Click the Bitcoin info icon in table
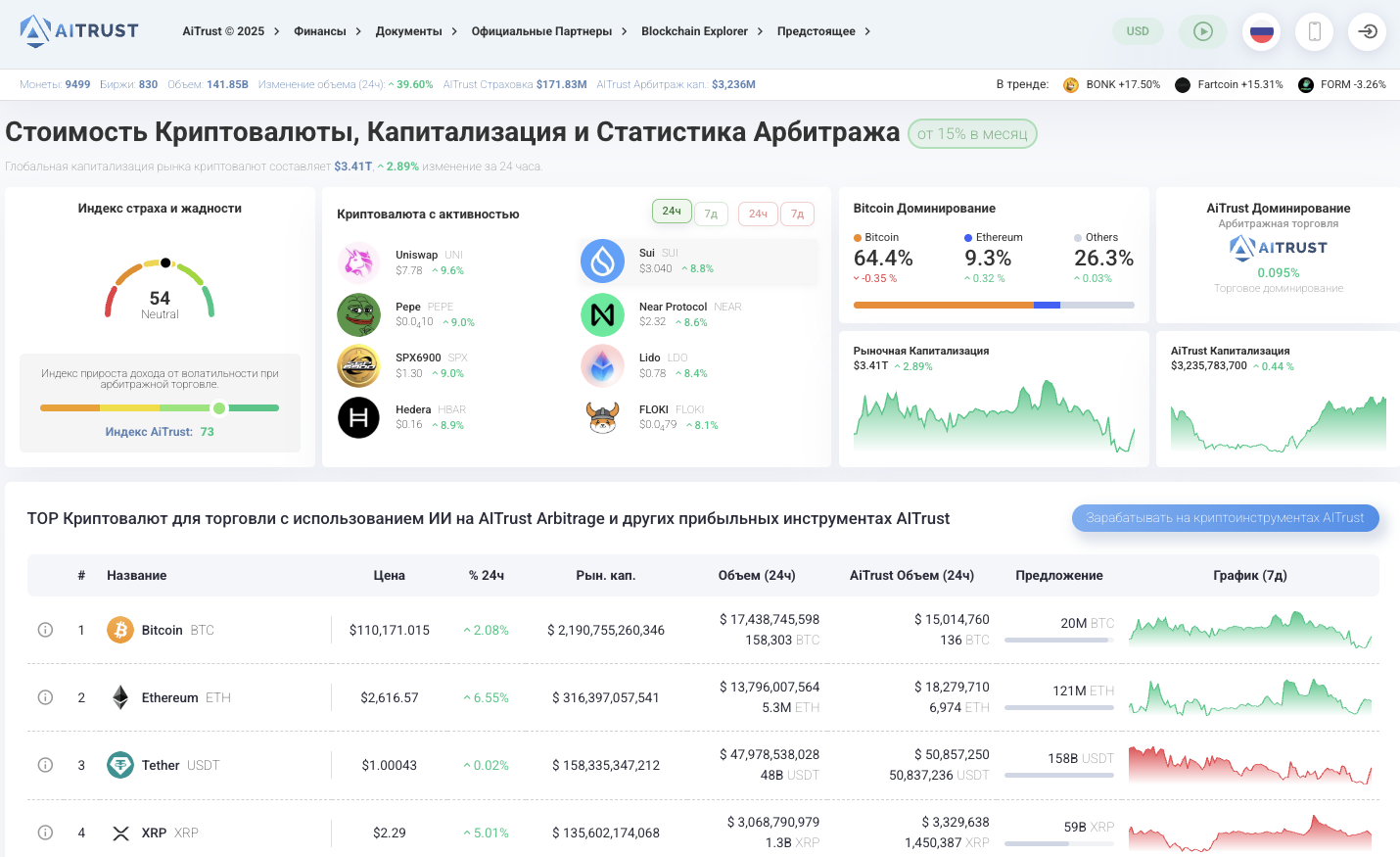Image resolution: width=1400 pixels, height=857 pixels. click(x=45, y=630)
